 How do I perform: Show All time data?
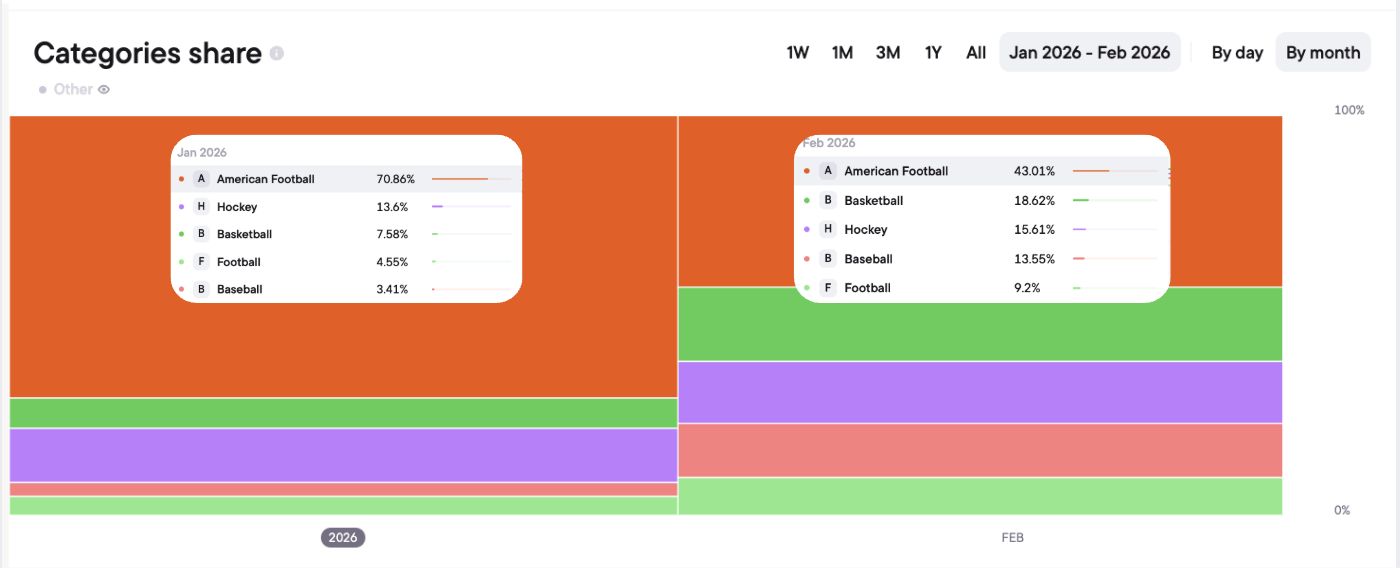976,53
